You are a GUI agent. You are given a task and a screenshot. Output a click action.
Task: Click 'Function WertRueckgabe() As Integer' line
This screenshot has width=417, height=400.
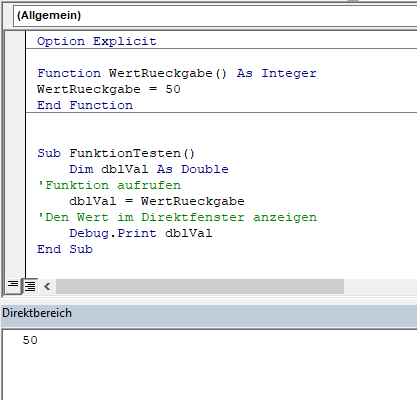pyautogui.click(x=177, y=73)
